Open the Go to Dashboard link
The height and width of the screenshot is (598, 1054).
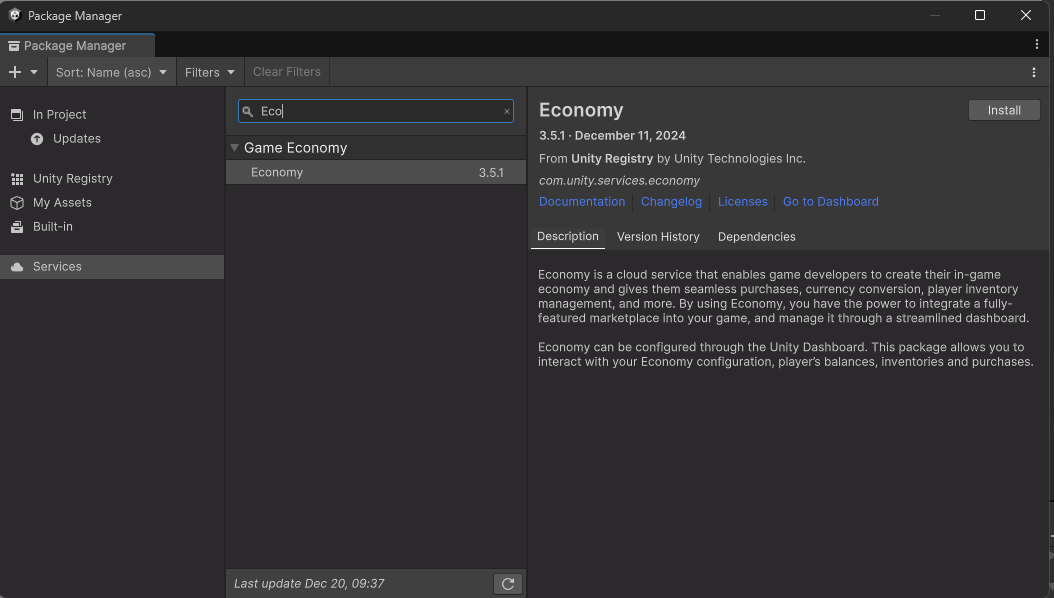coord(831,202)
